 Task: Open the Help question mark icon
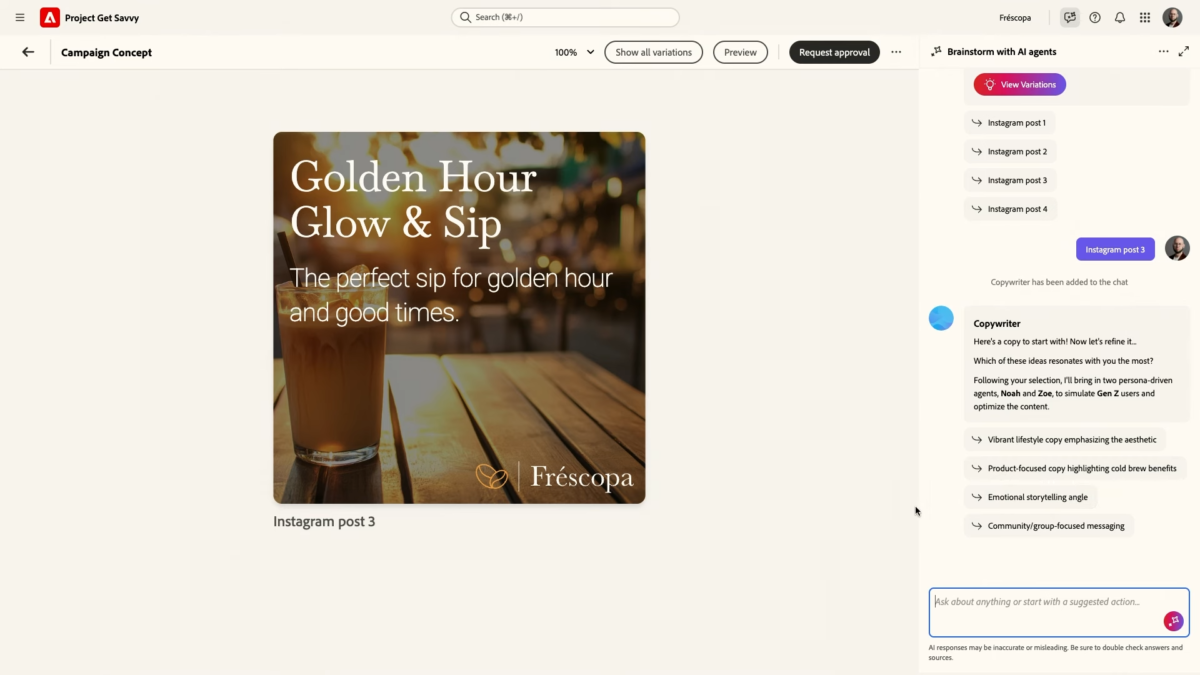coord(1095,17)
